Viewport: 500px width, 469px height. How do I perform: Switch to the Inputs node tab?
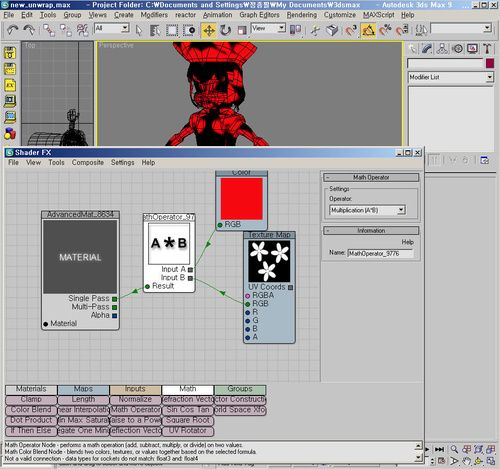pos(135,389)
